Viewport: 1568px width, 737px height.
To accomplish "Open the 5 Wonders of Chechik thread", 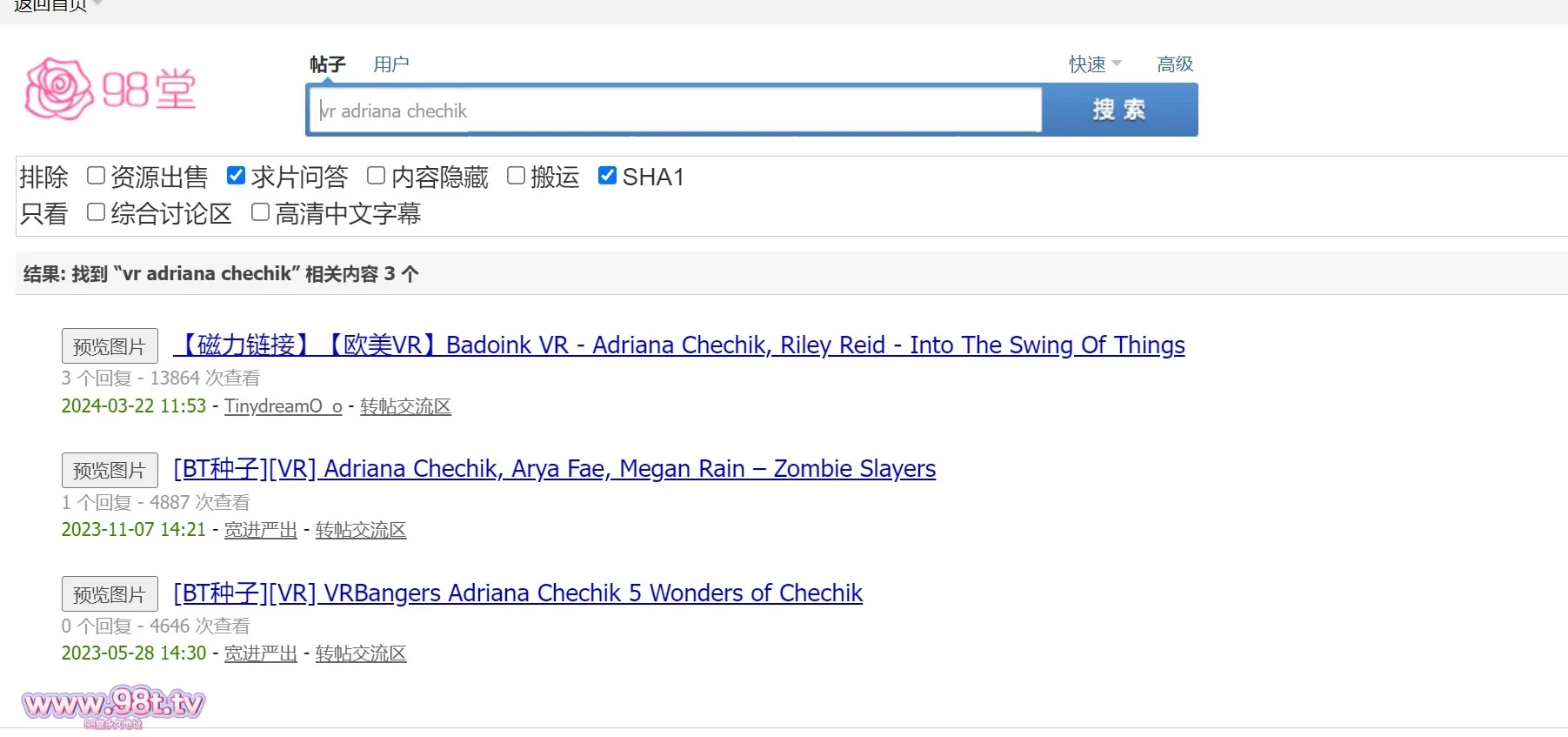I will coord(518,593).
